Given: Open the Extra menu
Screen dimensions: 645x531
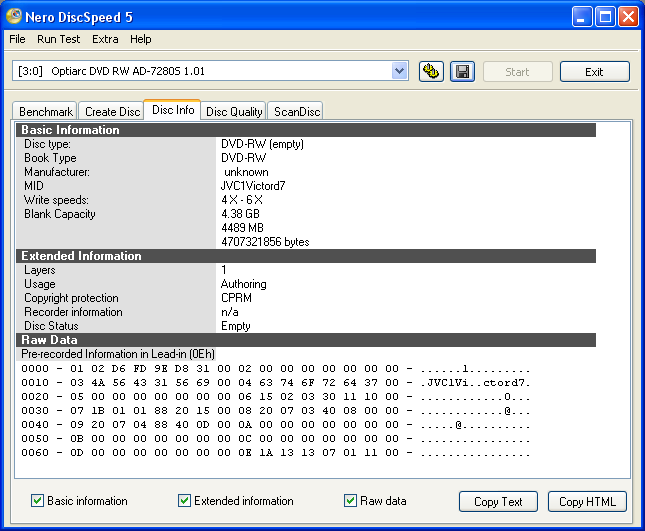Looking at the screenshot, I should [105, 39].
